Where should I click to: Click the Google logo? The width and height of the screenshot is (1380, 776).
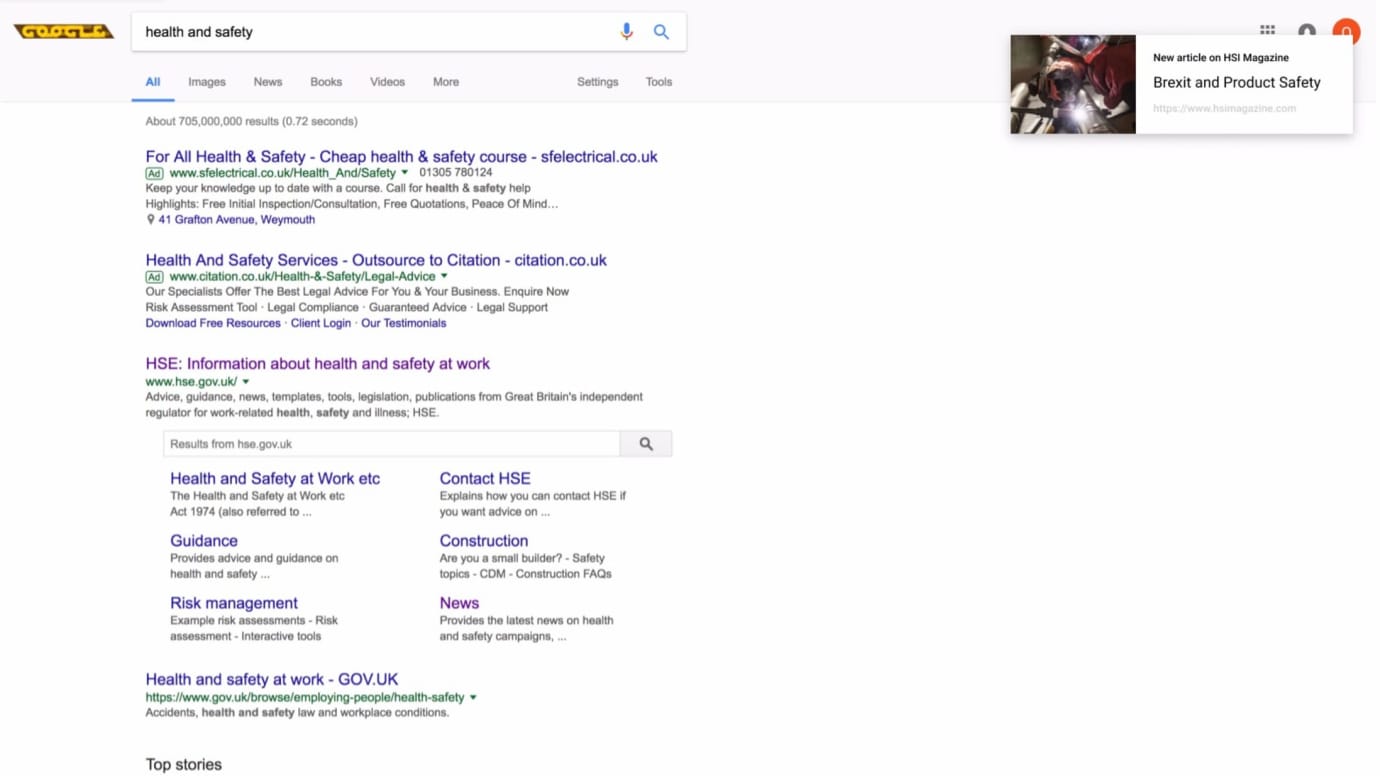[64, 32]
